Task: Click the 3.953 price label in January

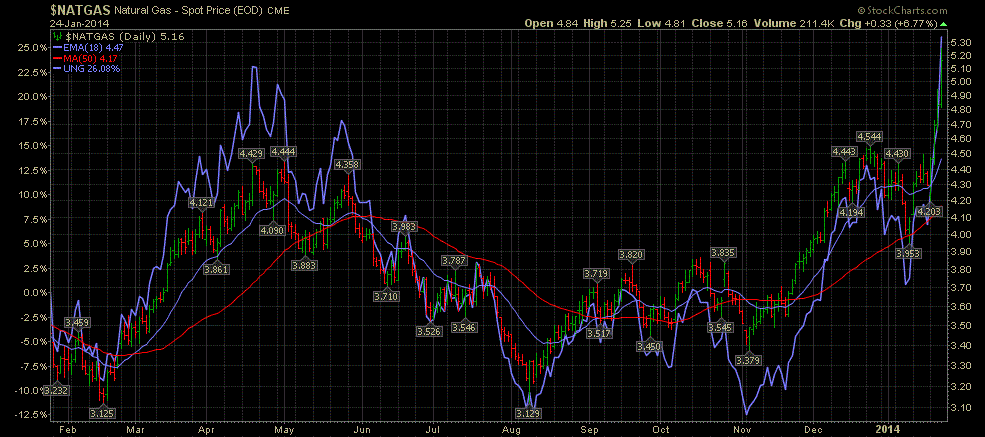Action: coord(908,254)
